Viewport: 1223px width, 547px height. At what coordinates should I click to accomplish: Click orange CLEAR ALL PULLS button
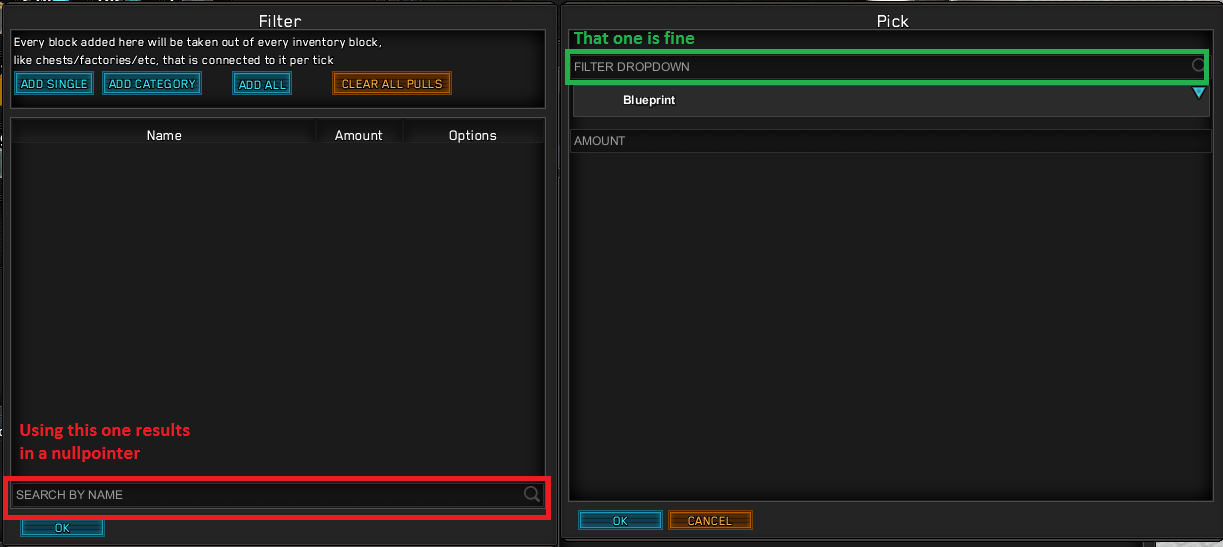click(x=392, y=84)
